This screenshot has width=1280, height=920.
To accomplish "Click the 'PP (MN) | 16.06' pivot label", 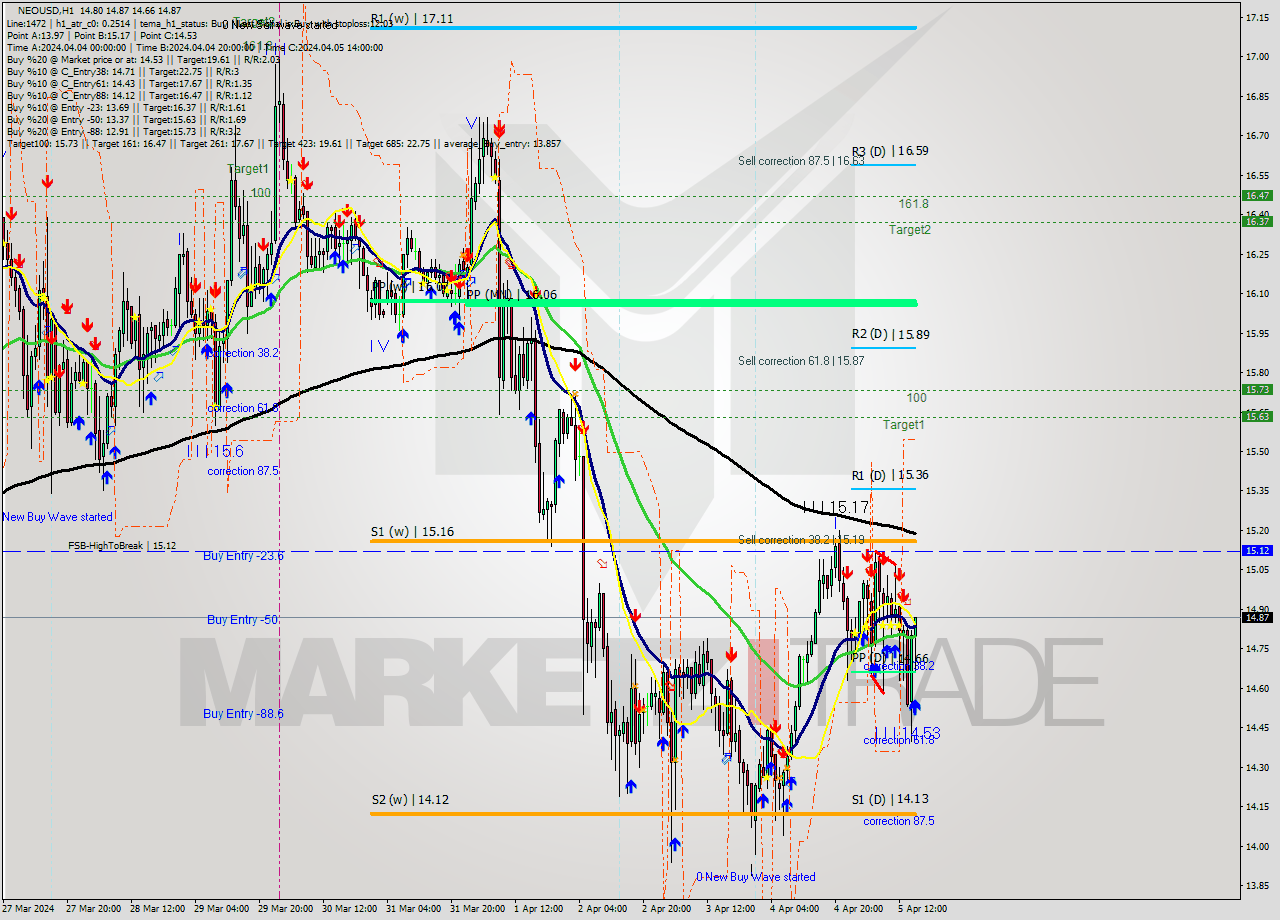I will click(511, 295).
